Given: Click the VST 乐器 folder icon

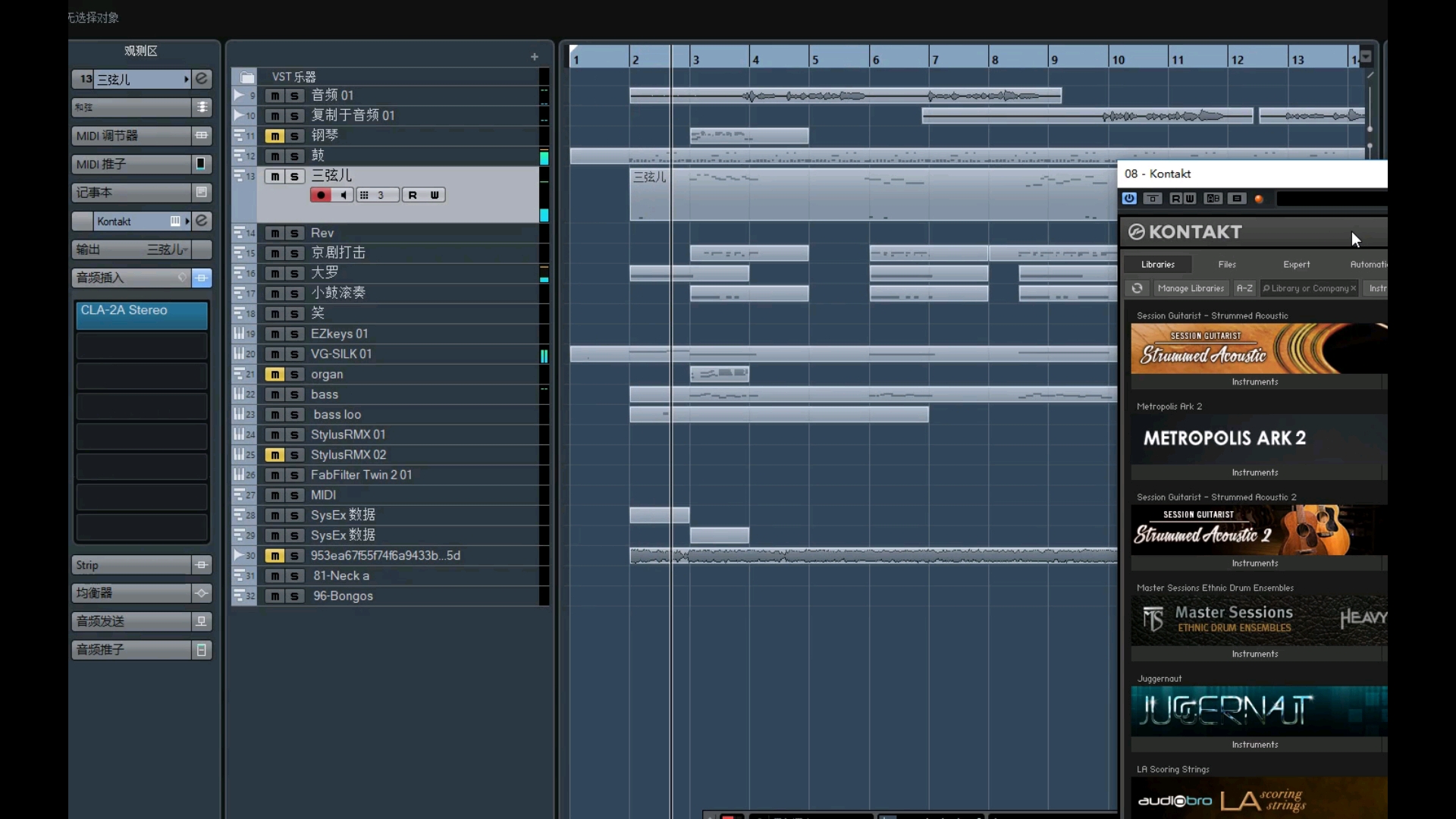Looking at the screenshot, I should click(247, 77).
